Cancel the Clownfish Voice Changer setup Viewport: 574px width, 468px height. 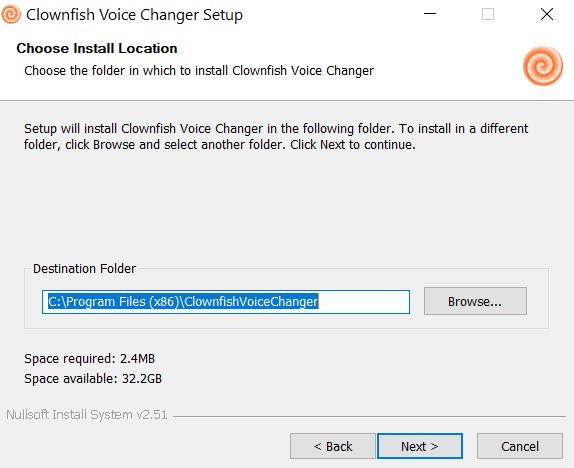click(520, 446)
